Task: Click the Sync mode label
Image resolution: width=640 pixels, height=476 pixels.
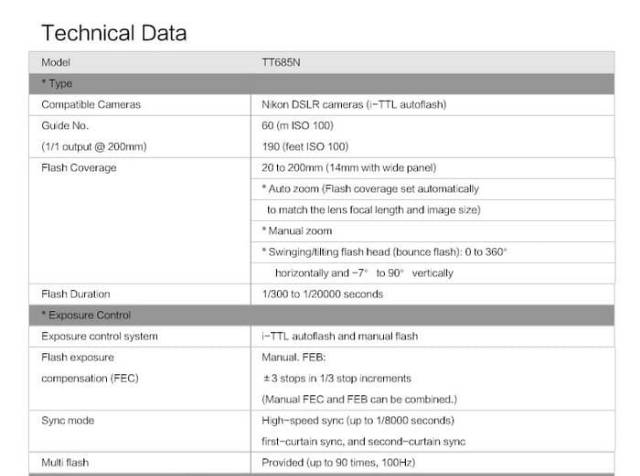Action: point(68,420)
